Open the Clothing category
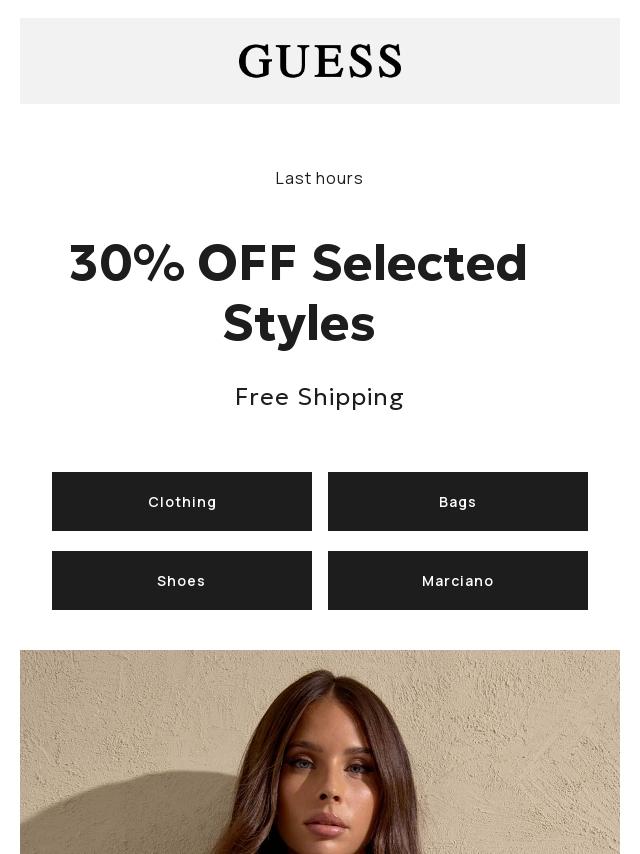The image size is (640, 854). 182,502
